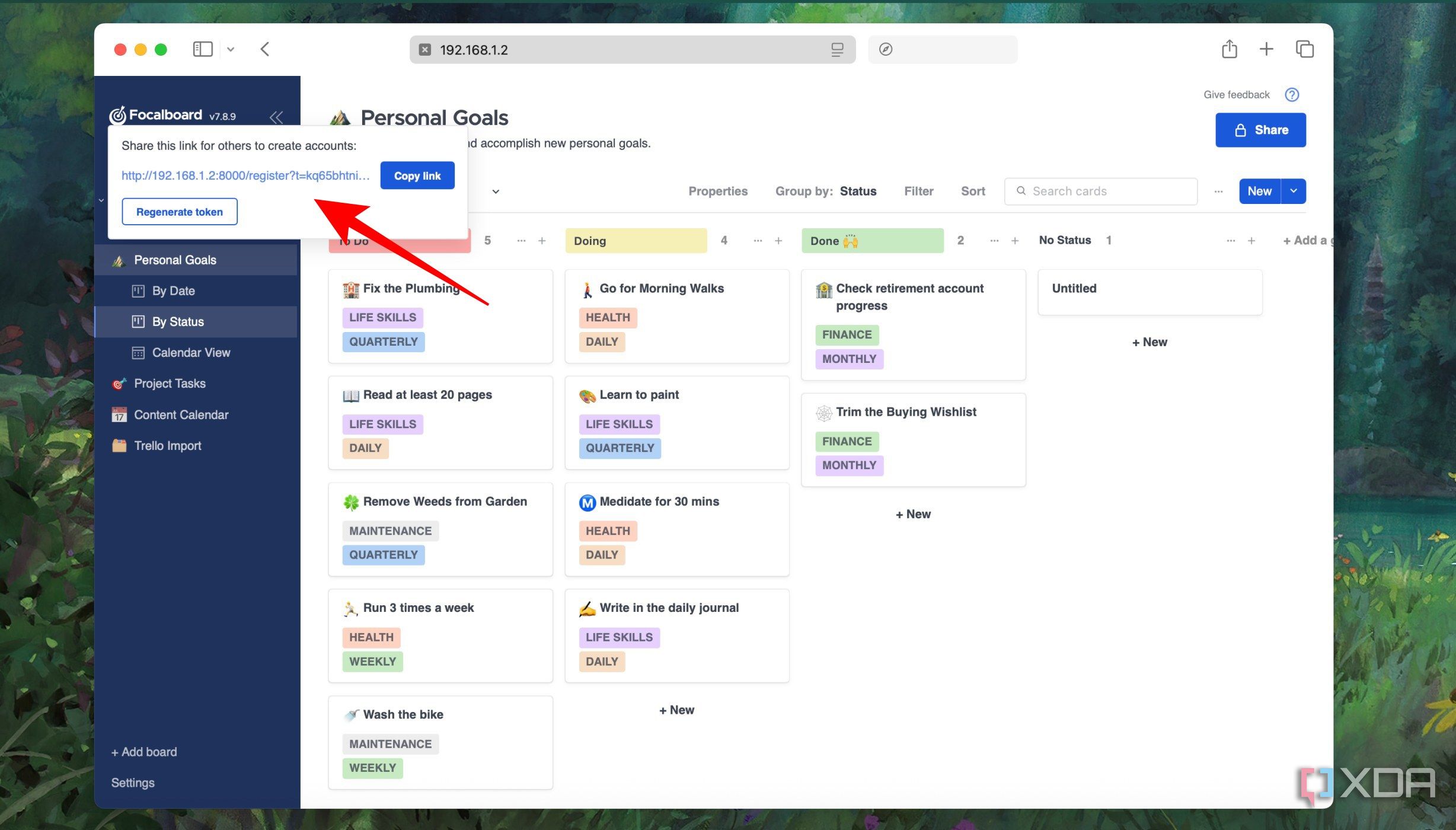Open Calendar View in the sidebar

point(196,353)
